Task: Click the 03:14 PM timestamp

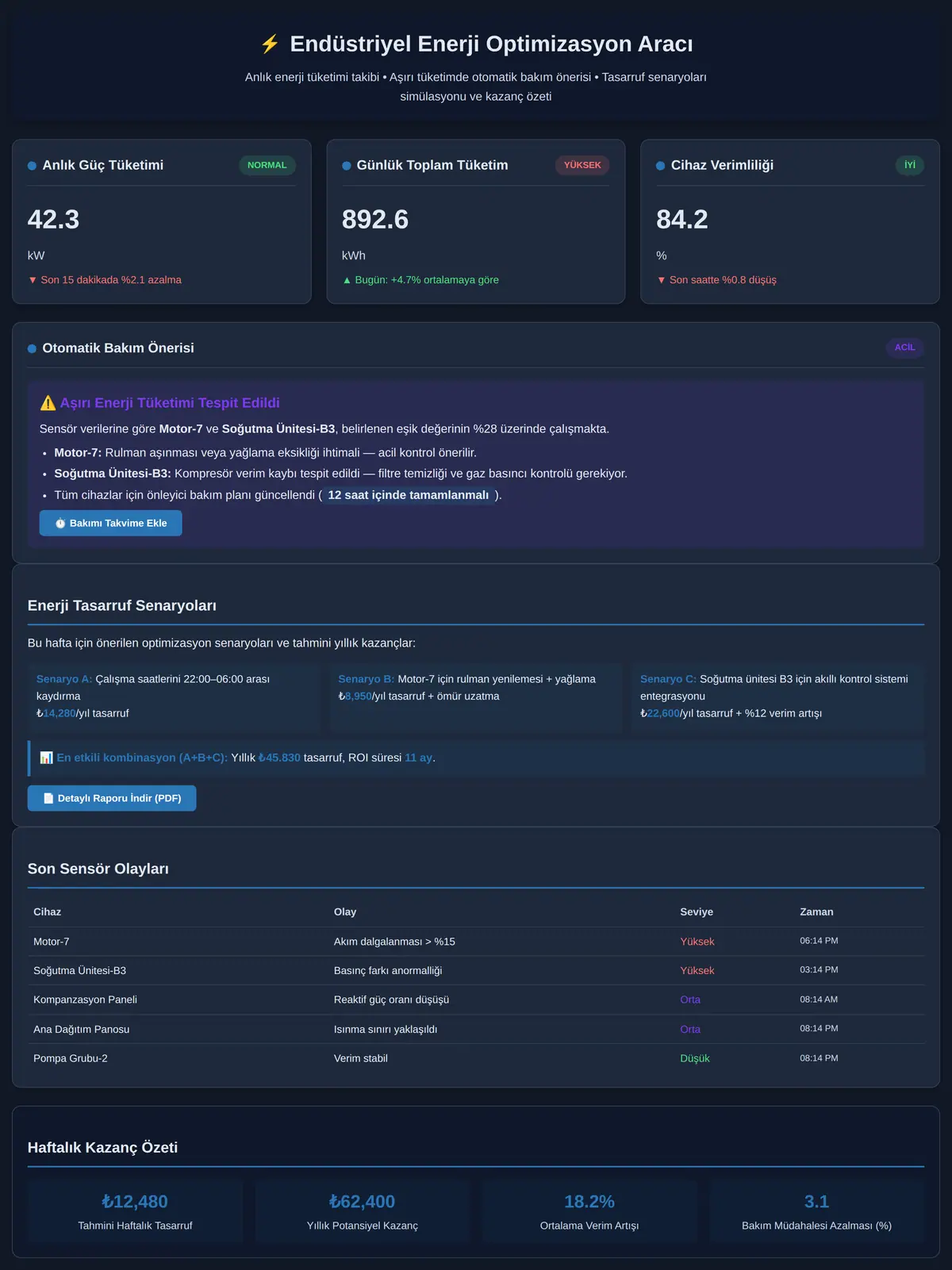Action: click(819, 970)
